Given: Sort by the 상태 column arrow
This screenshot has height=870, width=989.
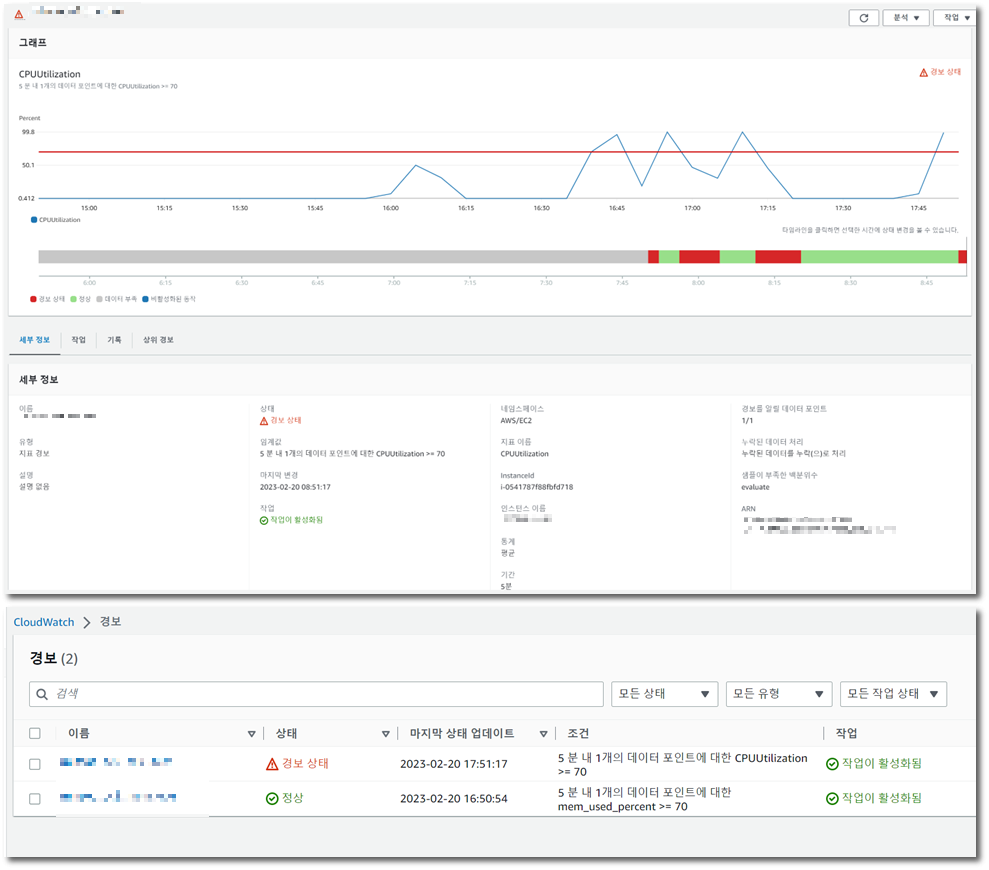Looking at the screenshot, I should point(385,734).
